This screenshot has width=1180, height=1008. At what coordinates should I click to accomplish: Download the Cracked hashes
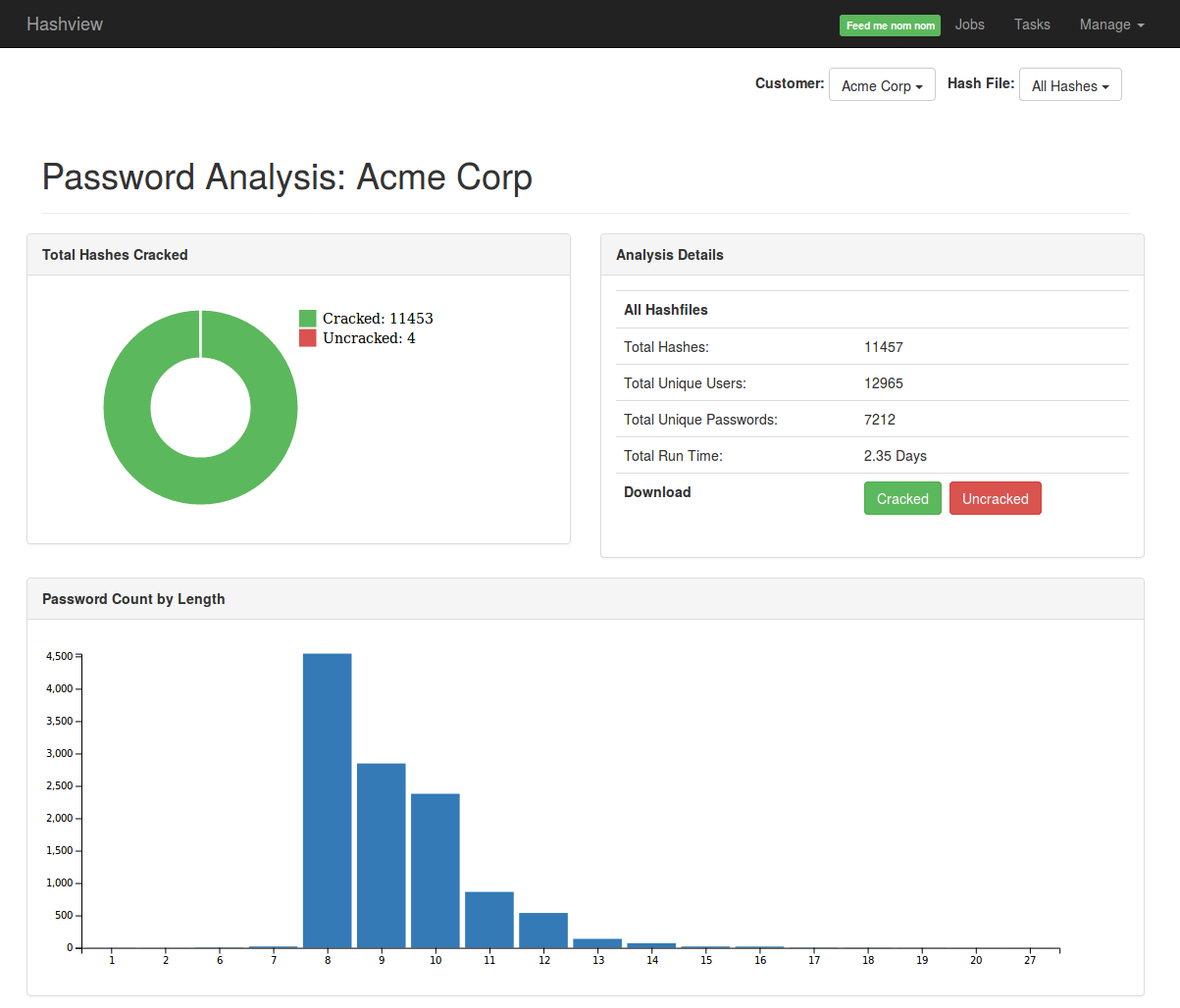coord(902,498)
